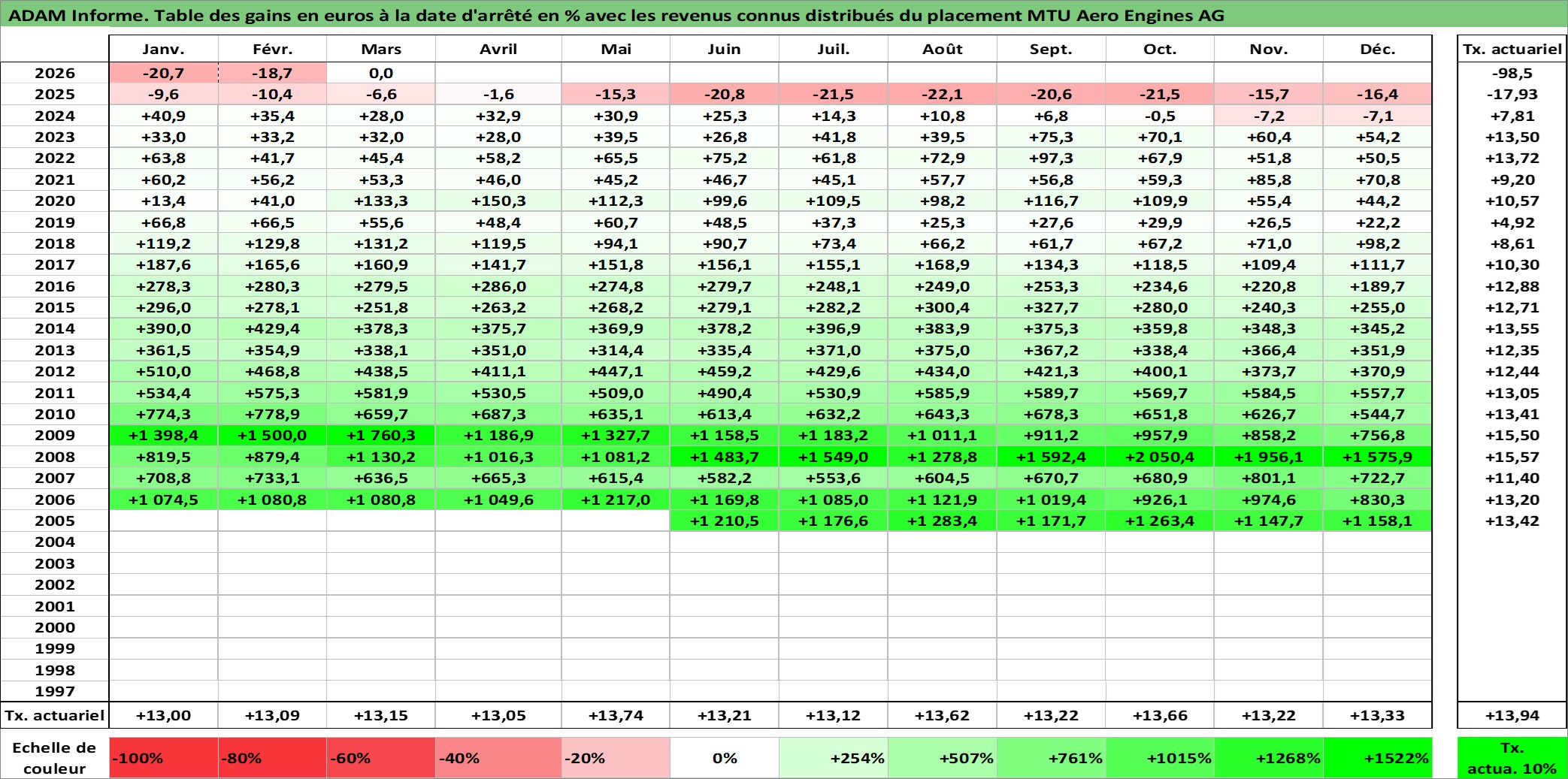Click the -98,5 rate for 2026
Viewport: 1568px width, 779px height.
(x=1512, y=73)
